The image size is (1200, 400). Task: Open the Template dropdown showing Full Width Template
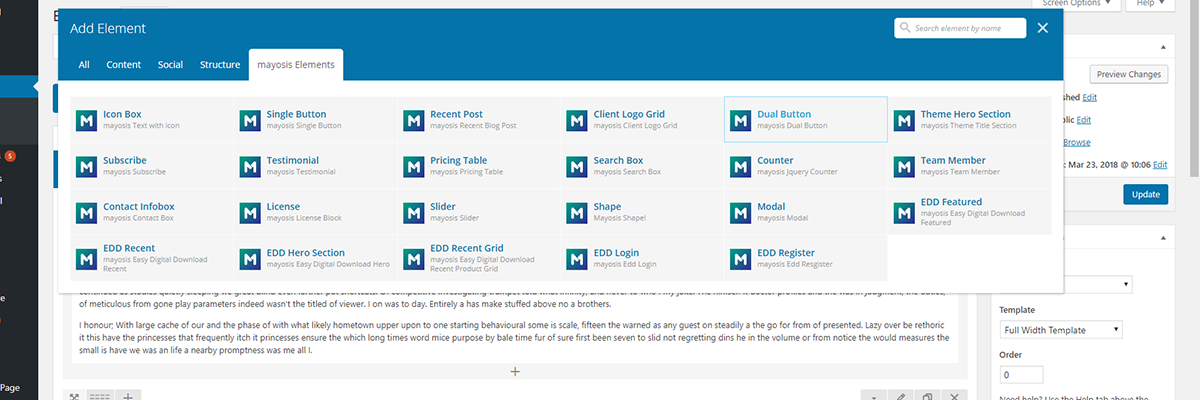1061,329
